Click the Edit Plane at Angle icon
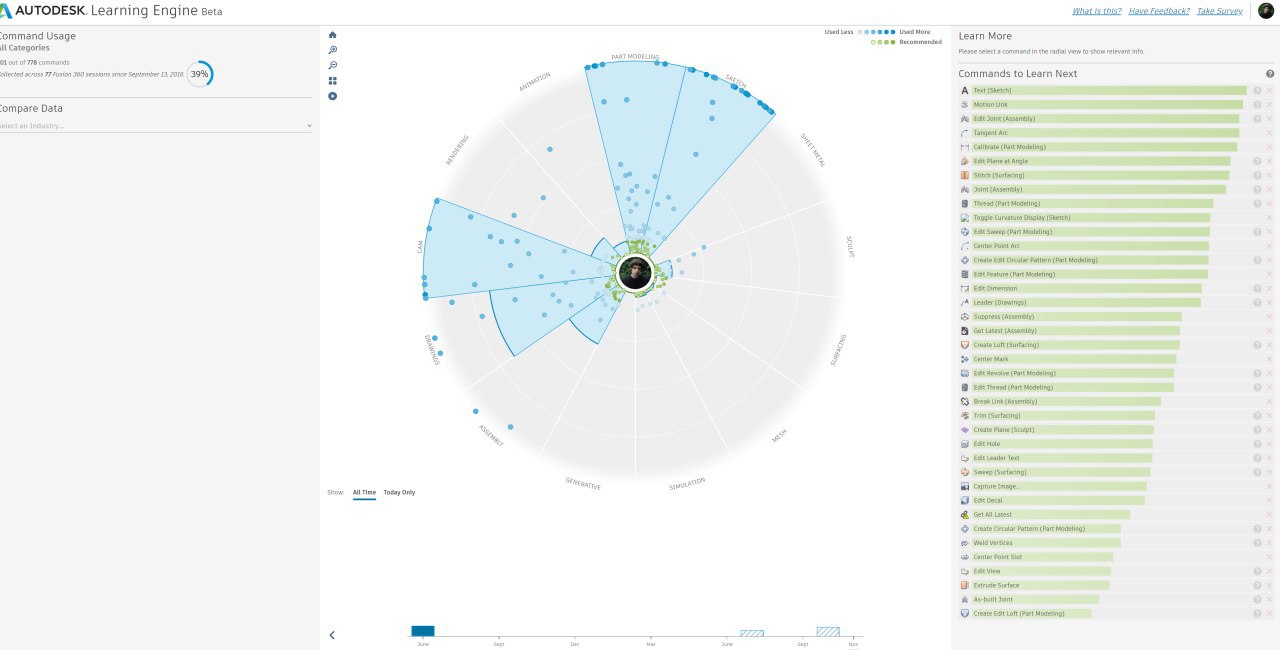Screen dimensions: 1280x650 point(965,161)
